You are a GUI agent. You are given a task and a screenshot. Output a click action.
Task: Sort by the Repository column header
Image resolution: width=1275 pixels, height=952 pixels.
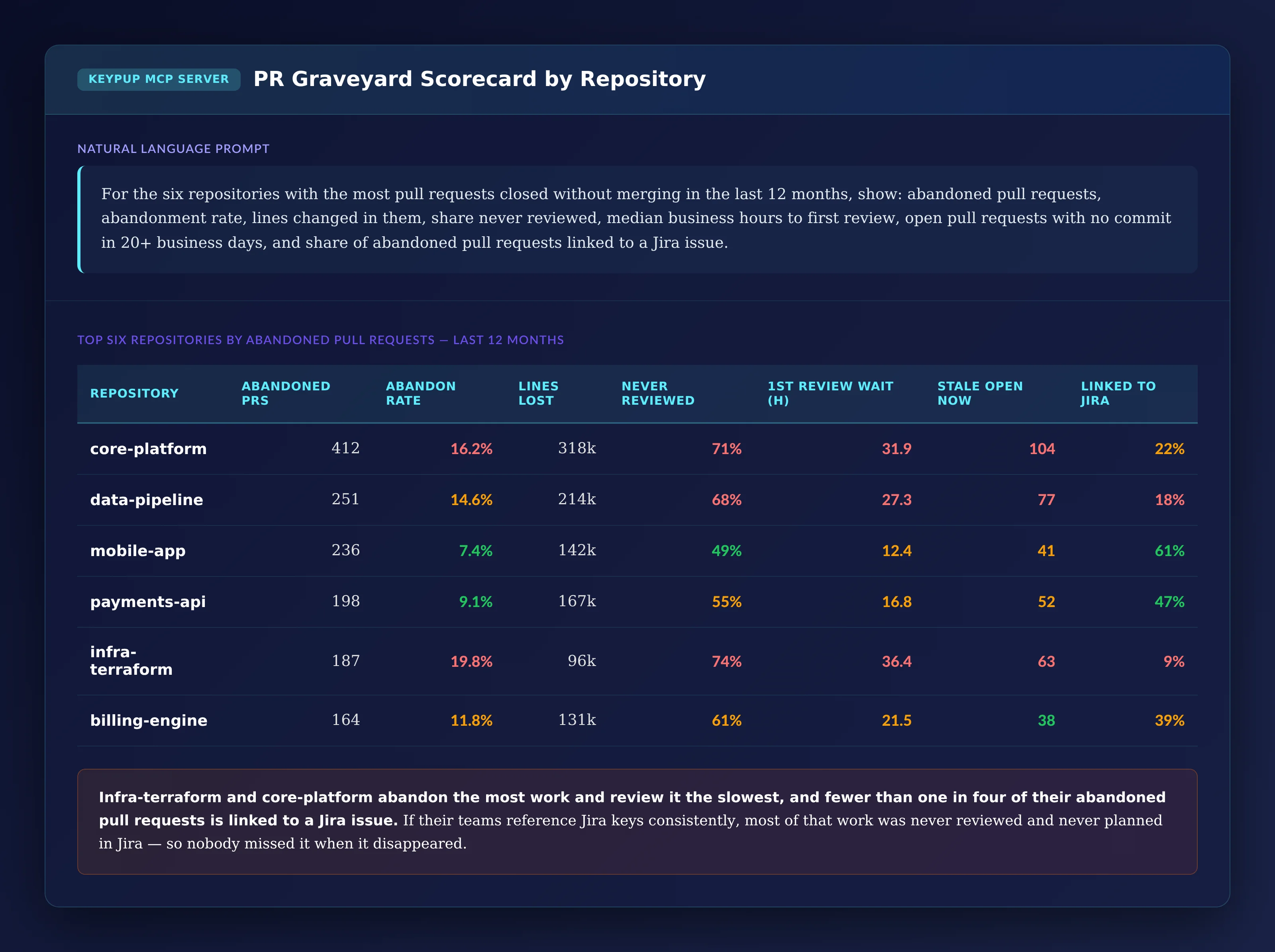[x=134, y=394]
